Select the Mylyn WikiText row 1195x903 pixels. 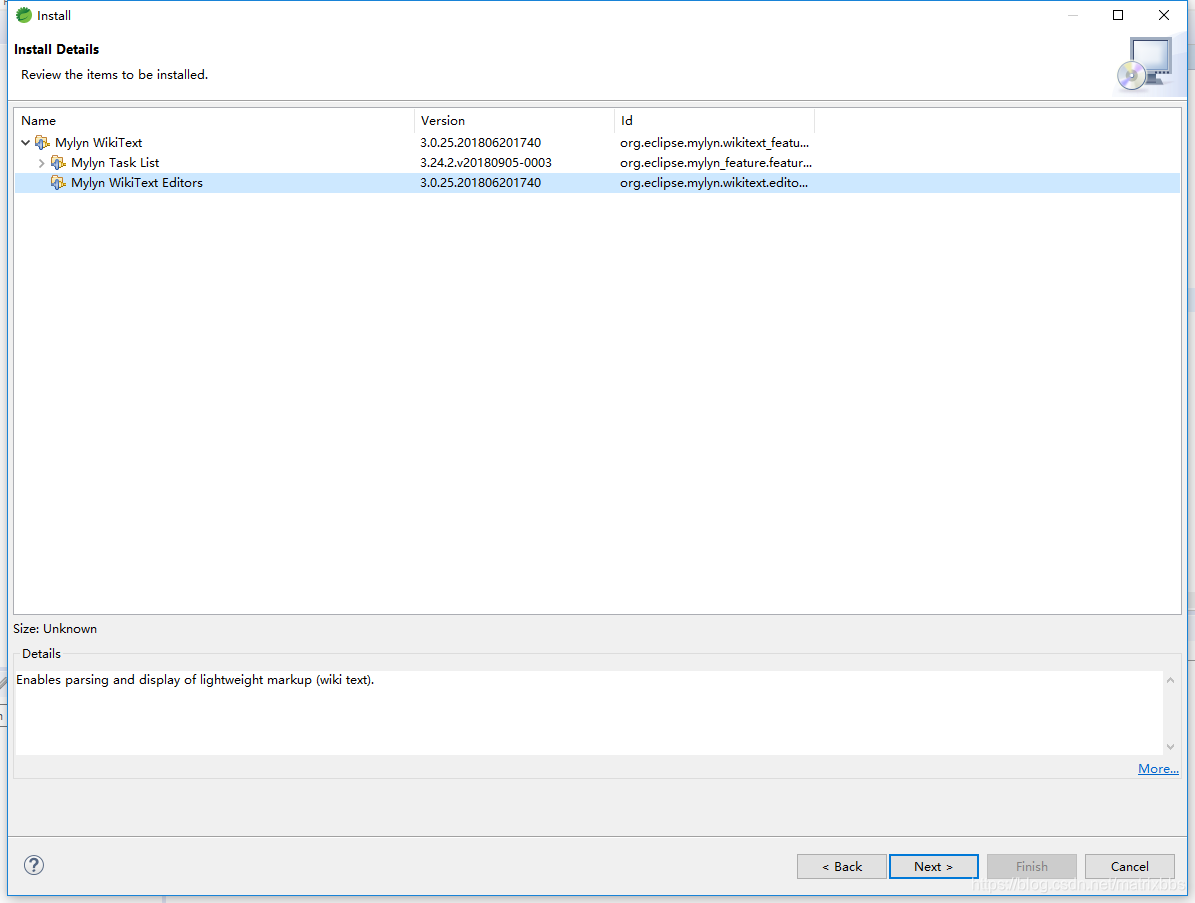(597, 142)
